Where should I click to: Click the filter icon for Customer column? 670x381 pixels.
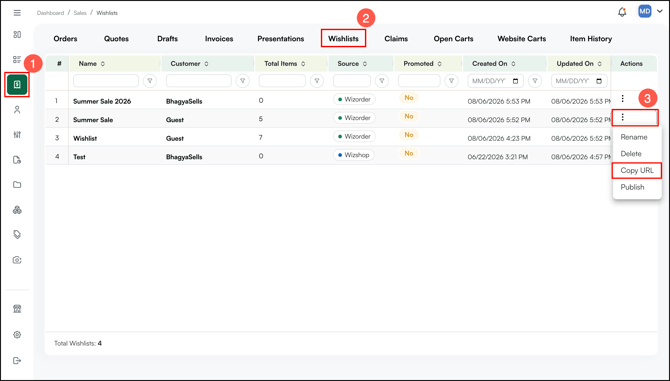(243, 81)
